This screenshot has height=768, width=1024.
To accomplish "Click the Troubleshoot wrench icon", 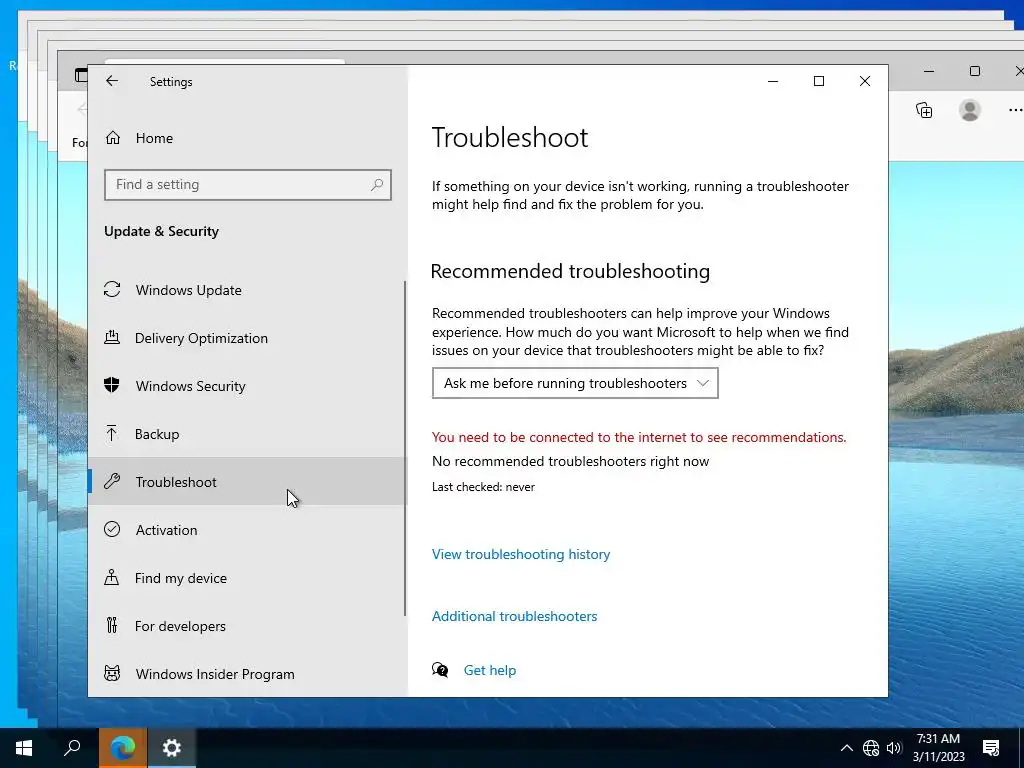I will coord(112,481).
